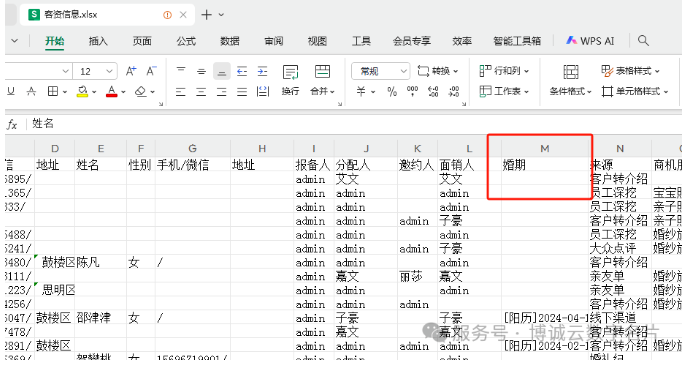This screenshot has height=369, width=696.
Task: Select the cell containing 丽莎
Action: coord(417,277)
